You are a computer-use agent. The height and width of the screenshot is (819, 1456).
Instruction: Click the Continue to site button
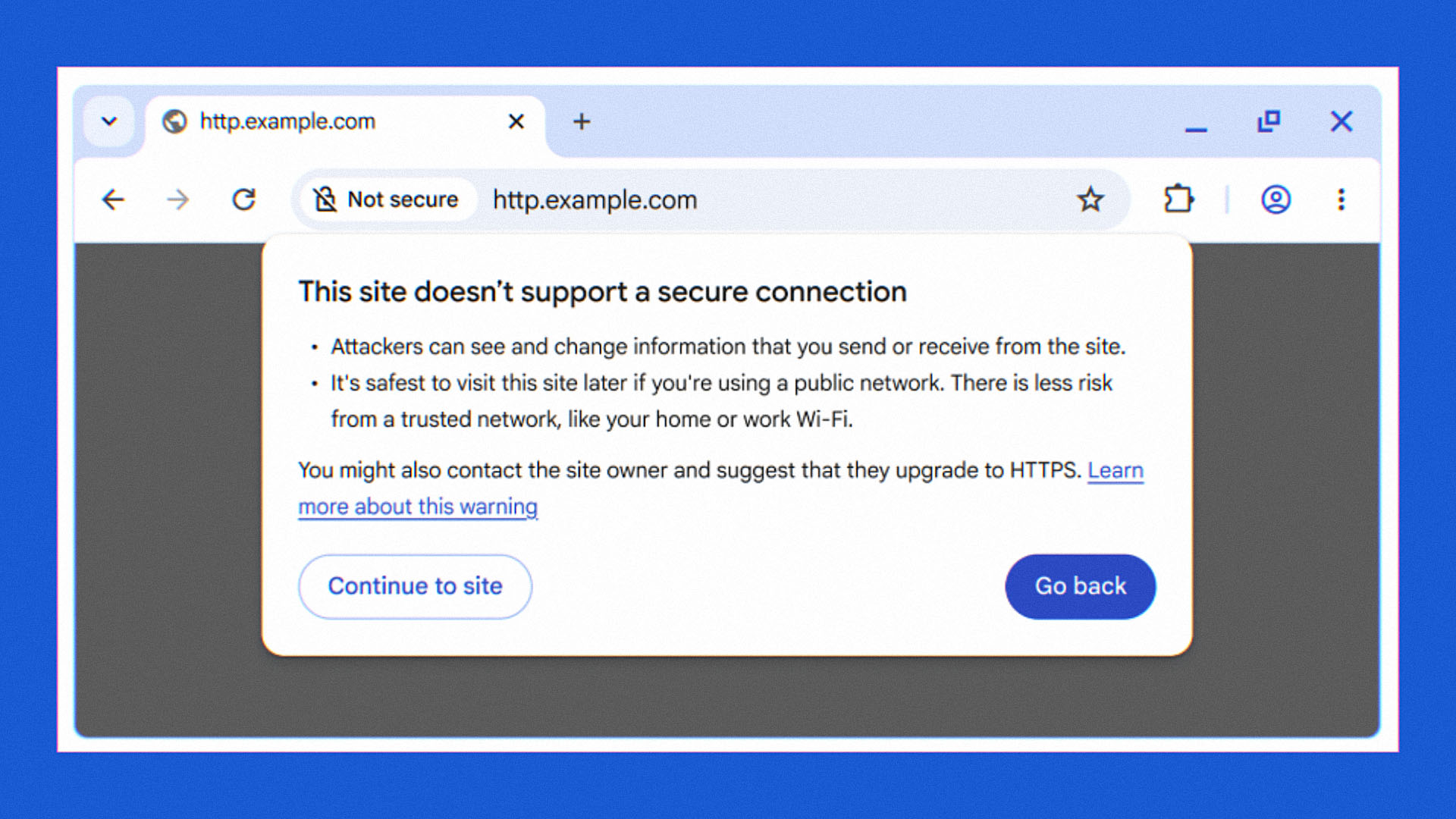click(x=415, y=586)
